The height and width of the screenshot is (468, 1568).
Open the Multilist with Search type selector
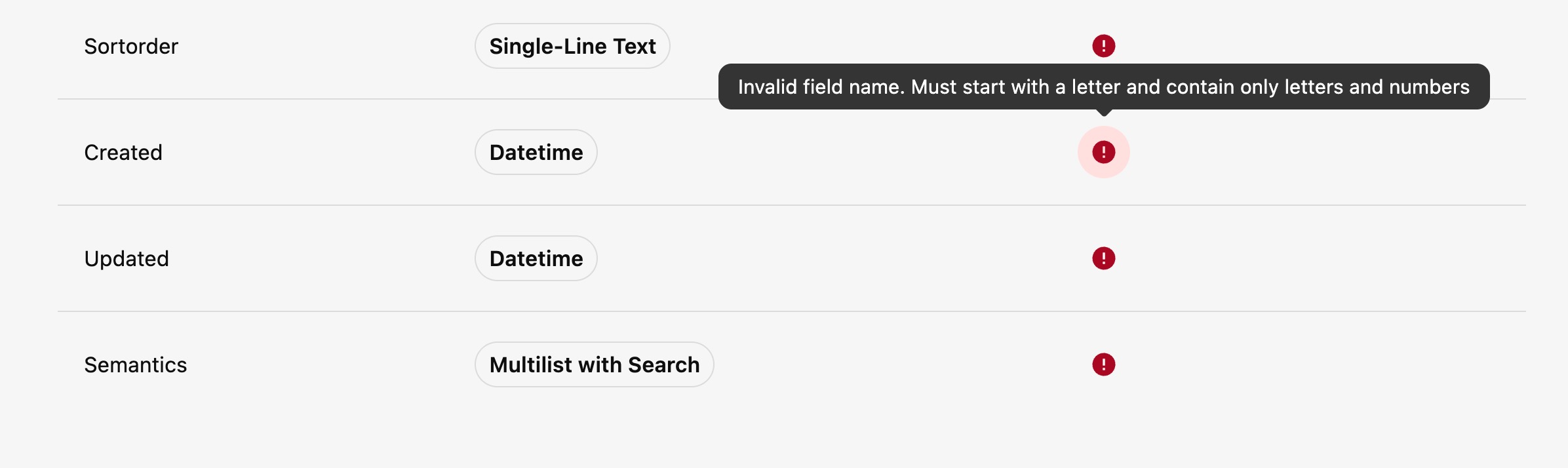(594, 364)
